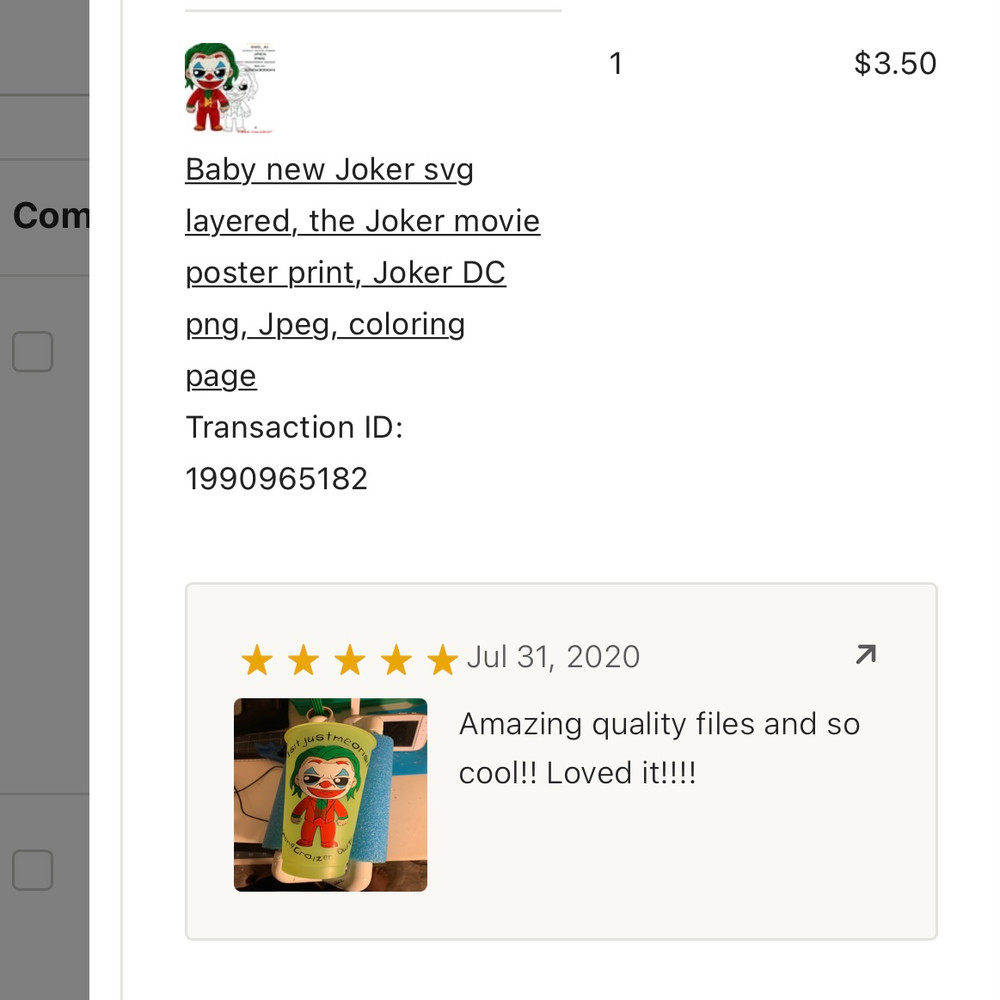Click the fifth star of the review rating

[441, 660]
